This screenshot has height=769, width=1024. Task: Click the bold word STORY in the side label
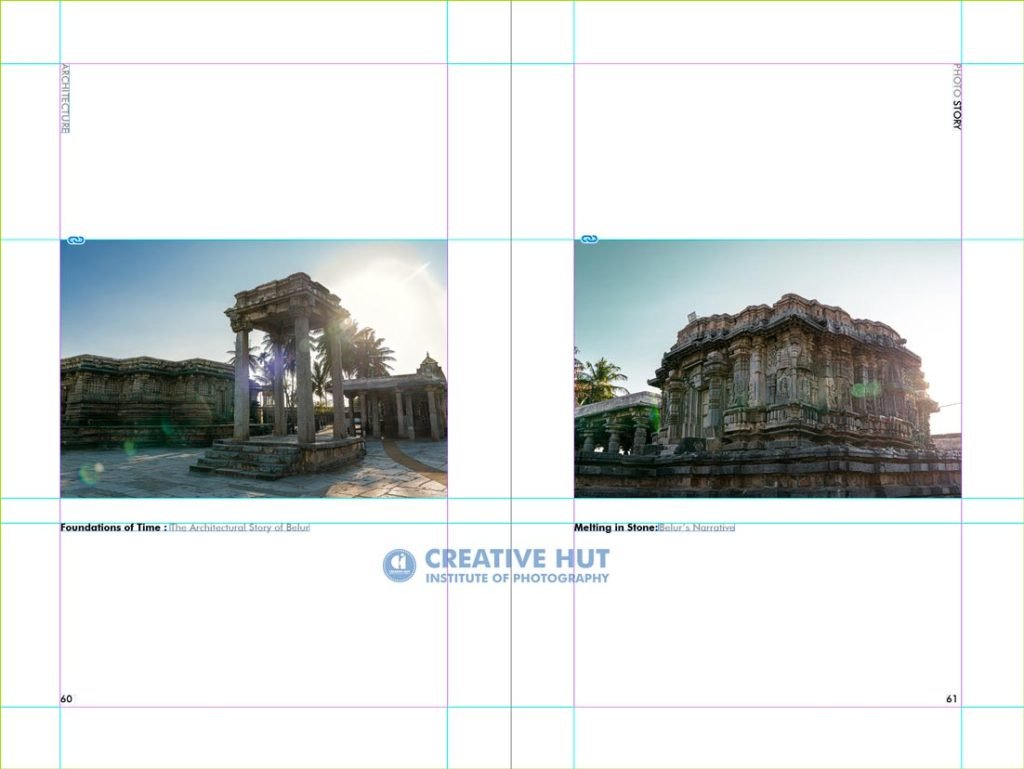pyautogui.click(x=957, y=115)
